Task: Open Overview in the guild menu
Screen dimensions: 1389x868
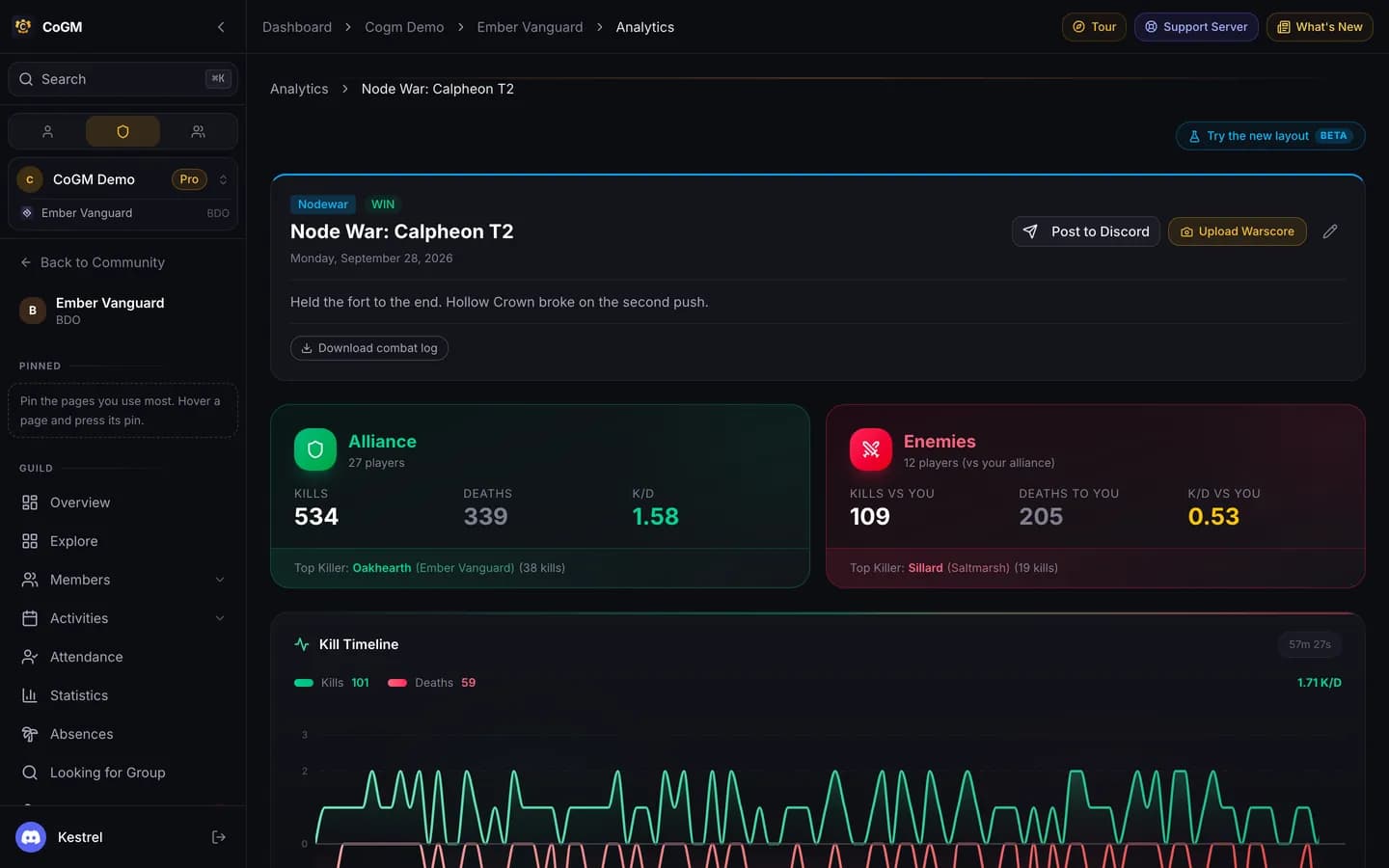Action: [123, 502]
